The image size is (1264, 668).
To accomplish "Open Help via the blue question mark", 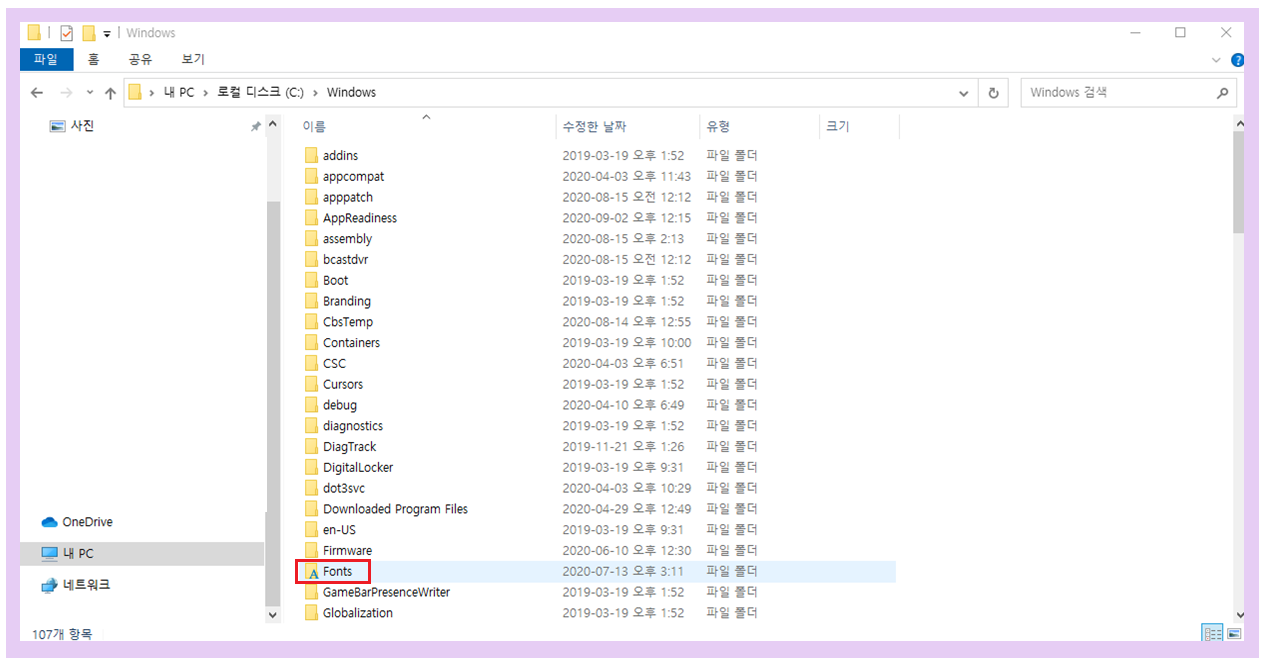I will tap(1237, 60).
